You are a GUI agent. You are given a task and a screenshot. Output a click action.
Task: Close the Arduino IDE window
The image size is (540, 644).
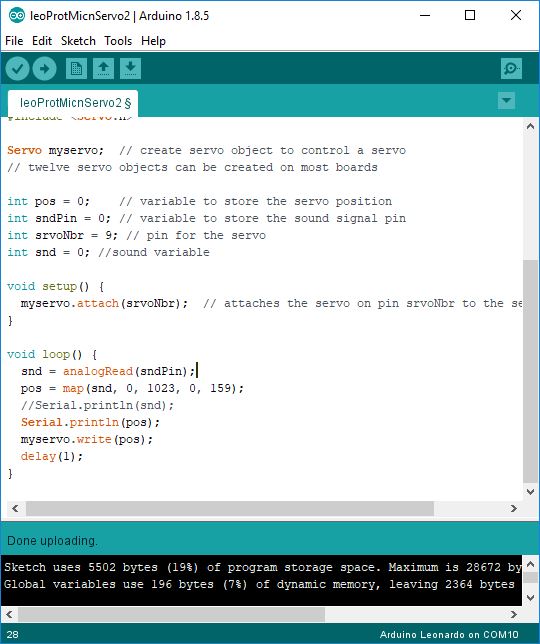[x=516, y=16]
